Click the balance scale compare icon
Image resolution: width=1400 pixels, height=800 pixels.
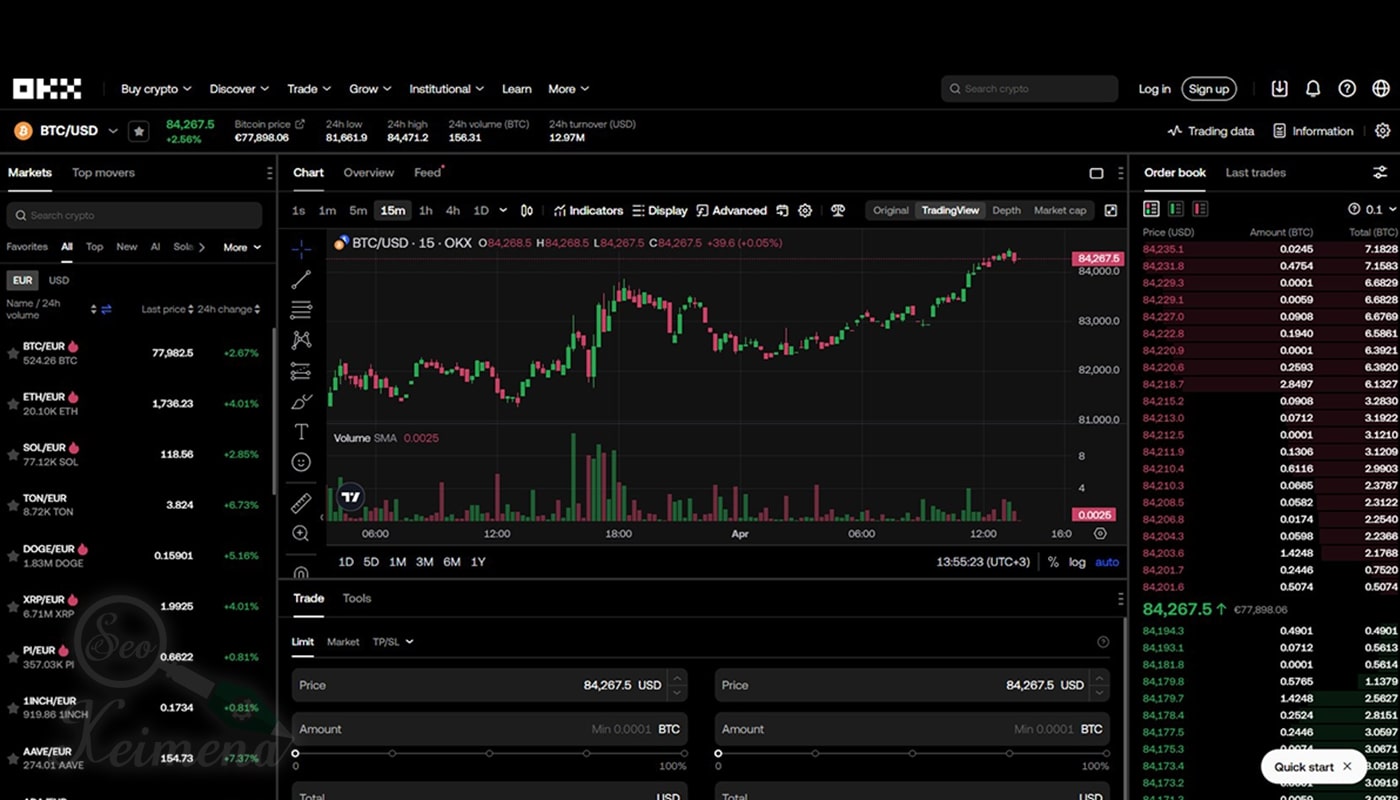coord(838,211)
